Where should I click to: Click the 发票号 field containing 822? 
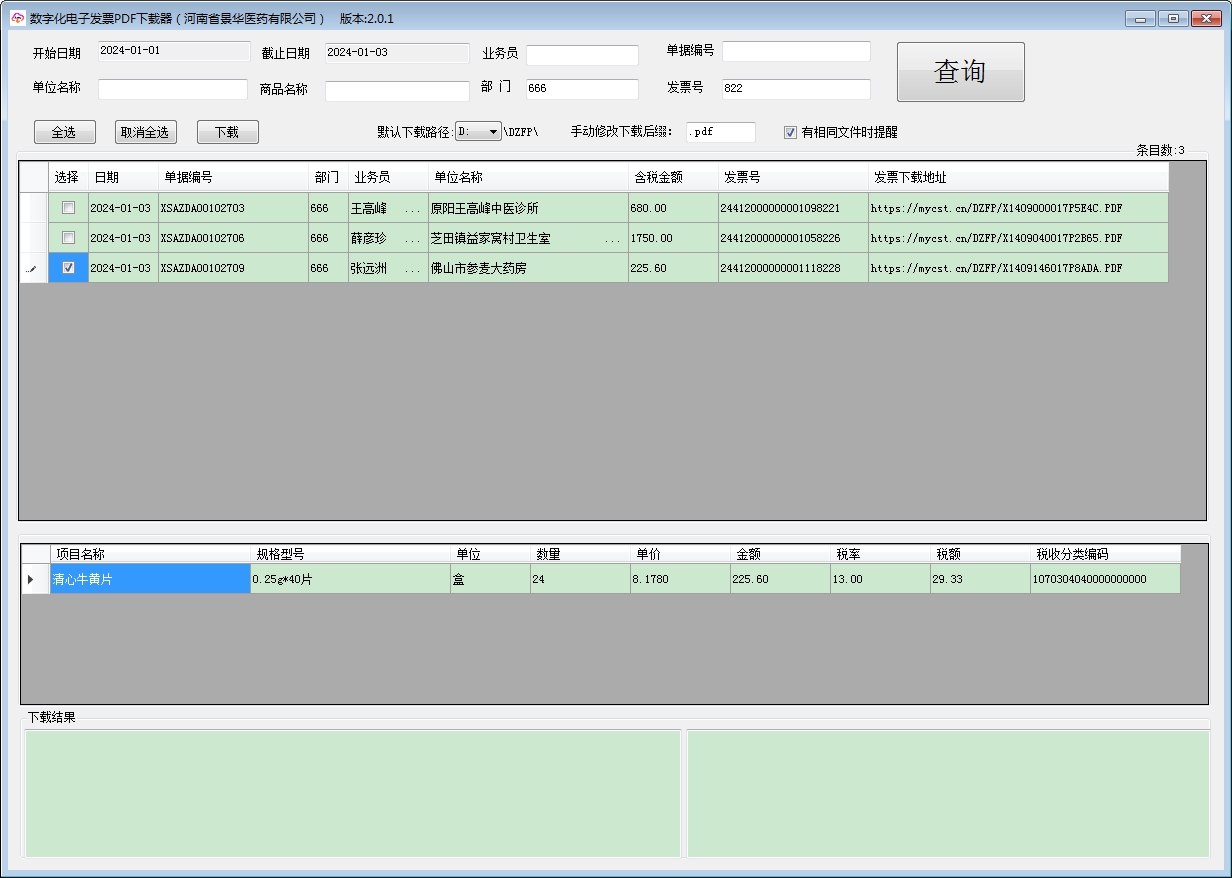795,88
